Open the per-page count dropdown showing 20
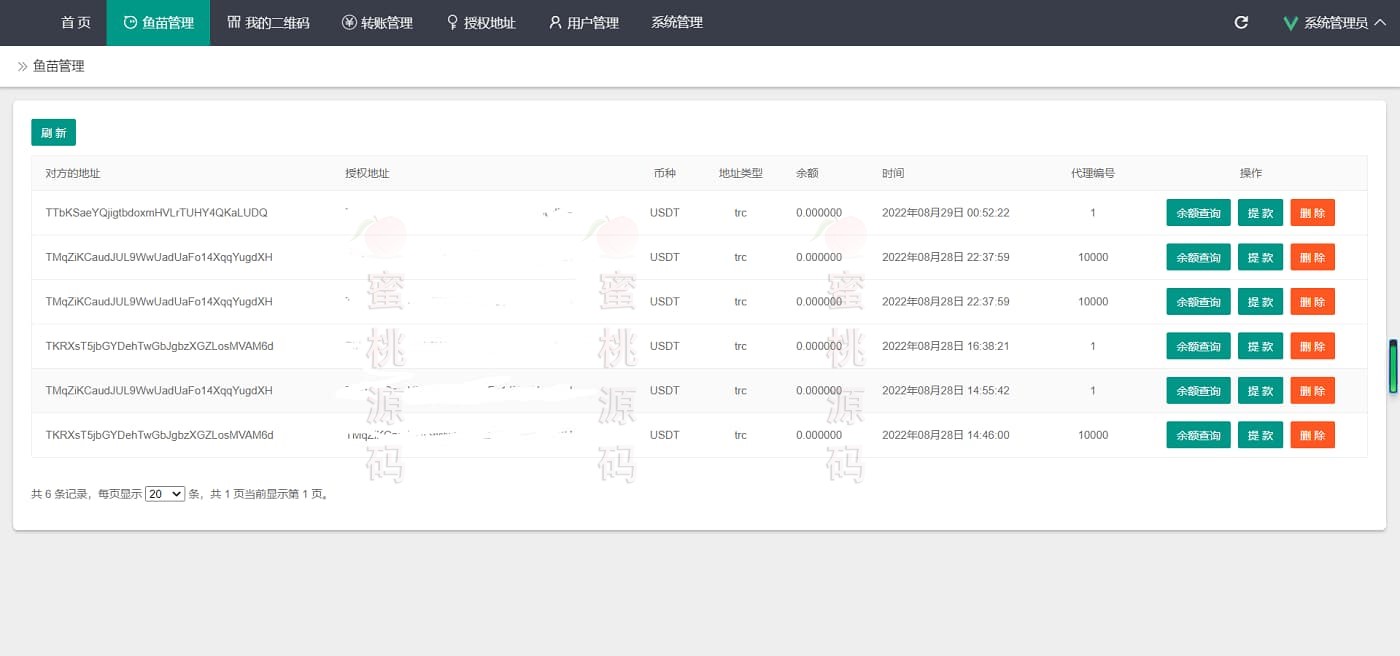Screen dimensions: 1400x656 [x=165, y=494]
